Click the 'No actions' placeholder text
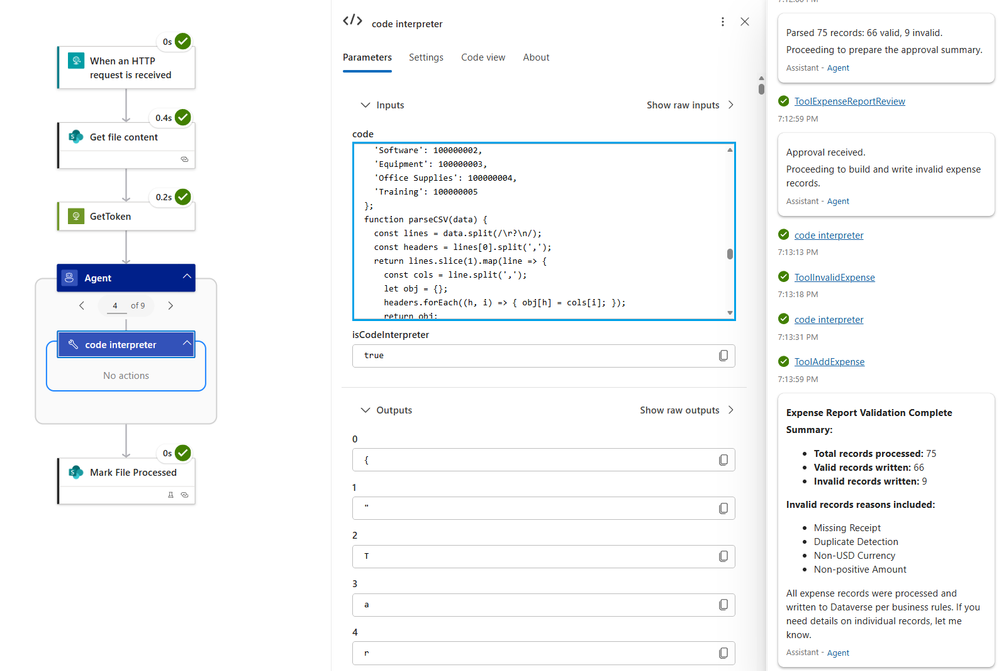Image resolution: width=999 pixels, height=671 pixels. click(126, 375)
